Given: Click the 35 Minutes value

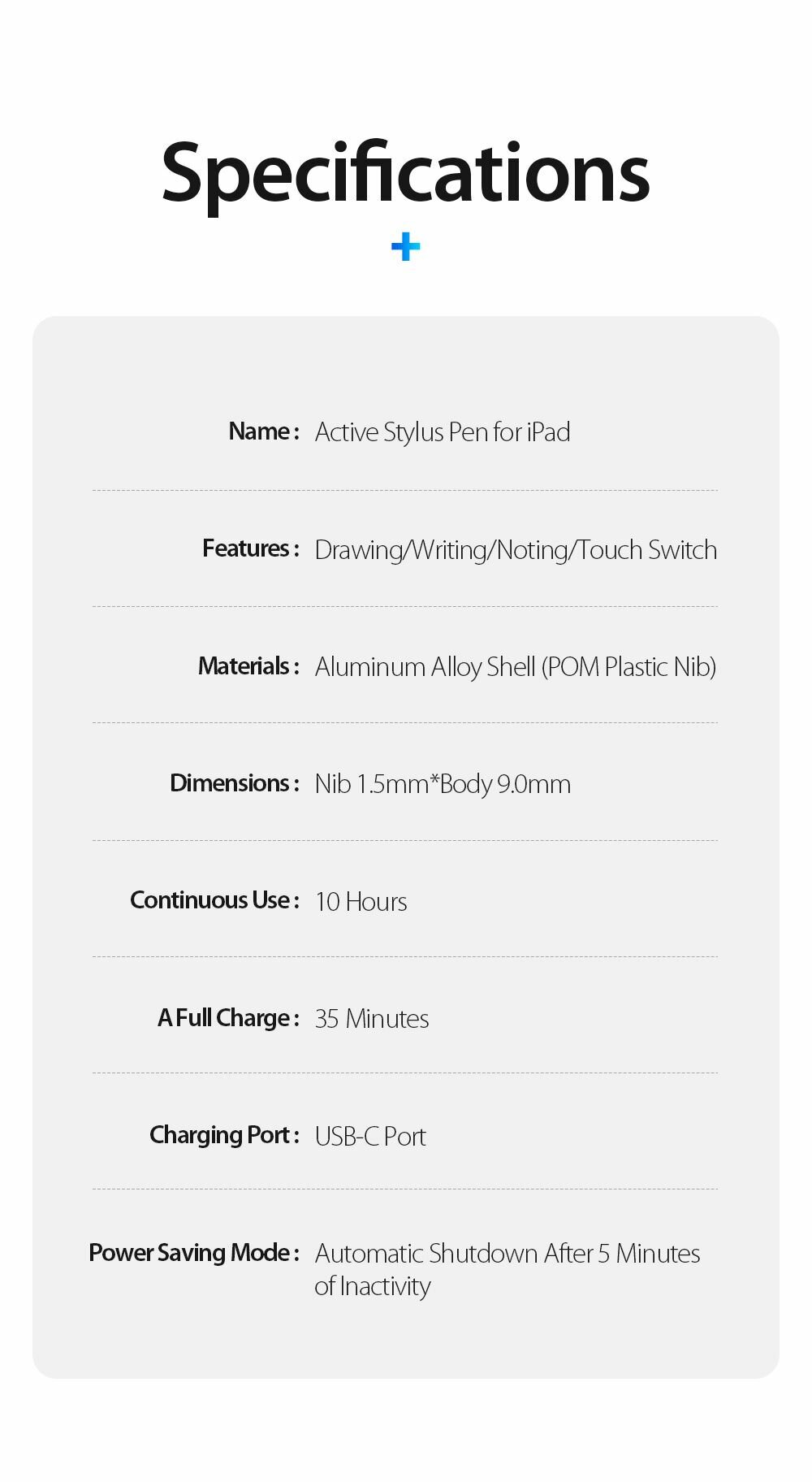Looking at the screenshot, I should tap(372, 1019).
